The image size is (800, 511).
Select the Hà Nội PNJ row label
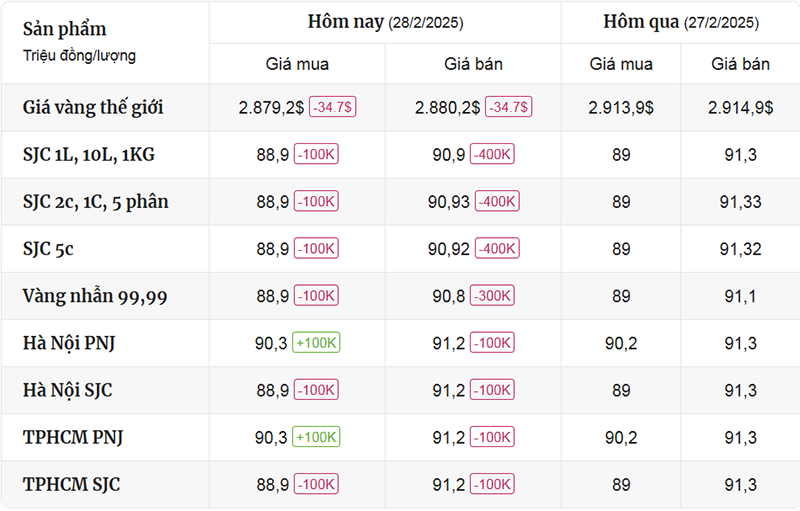(69, 343)
